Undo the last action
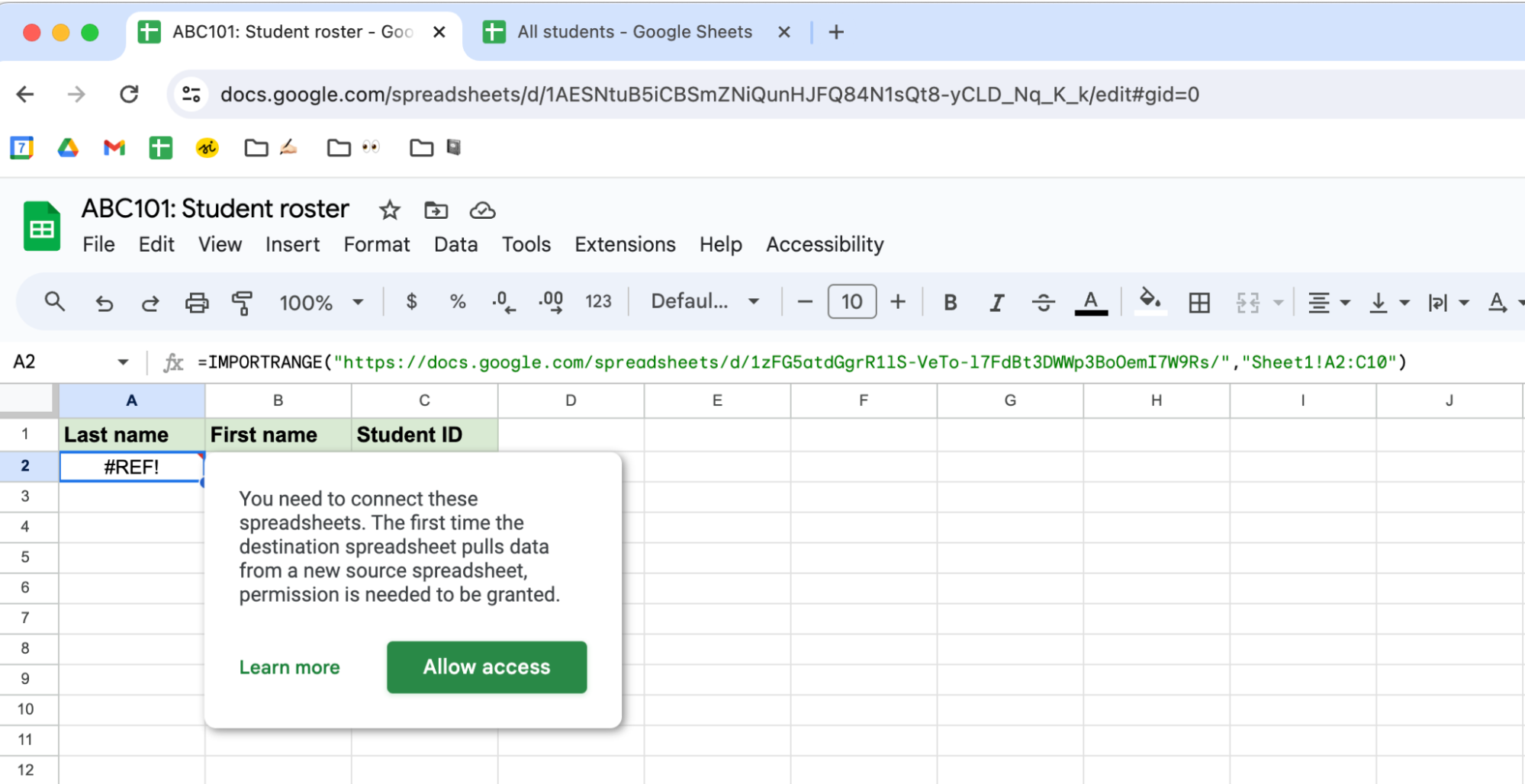 coord(105,303)
